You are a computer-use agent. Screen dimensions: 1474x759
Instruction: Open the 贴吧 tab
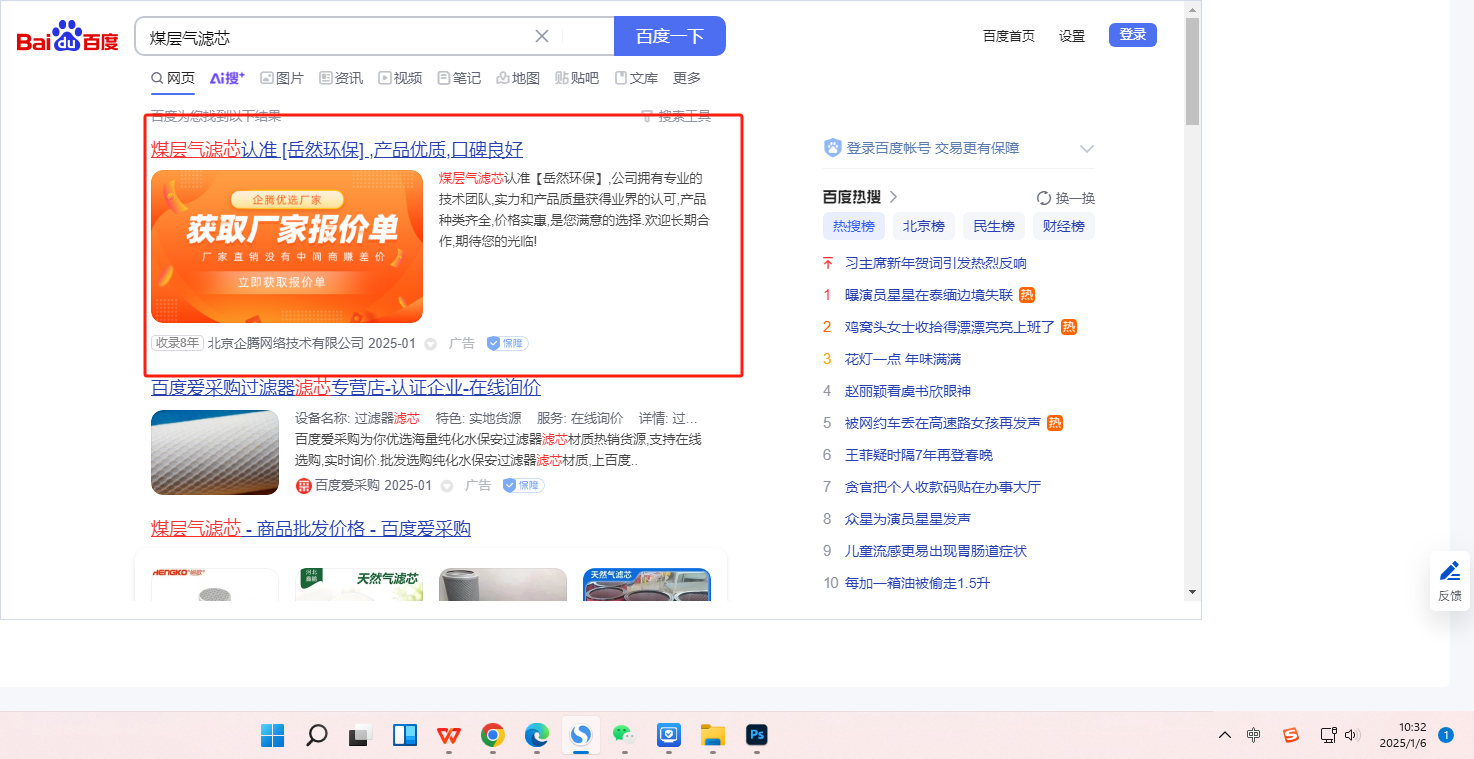point(577,78)
